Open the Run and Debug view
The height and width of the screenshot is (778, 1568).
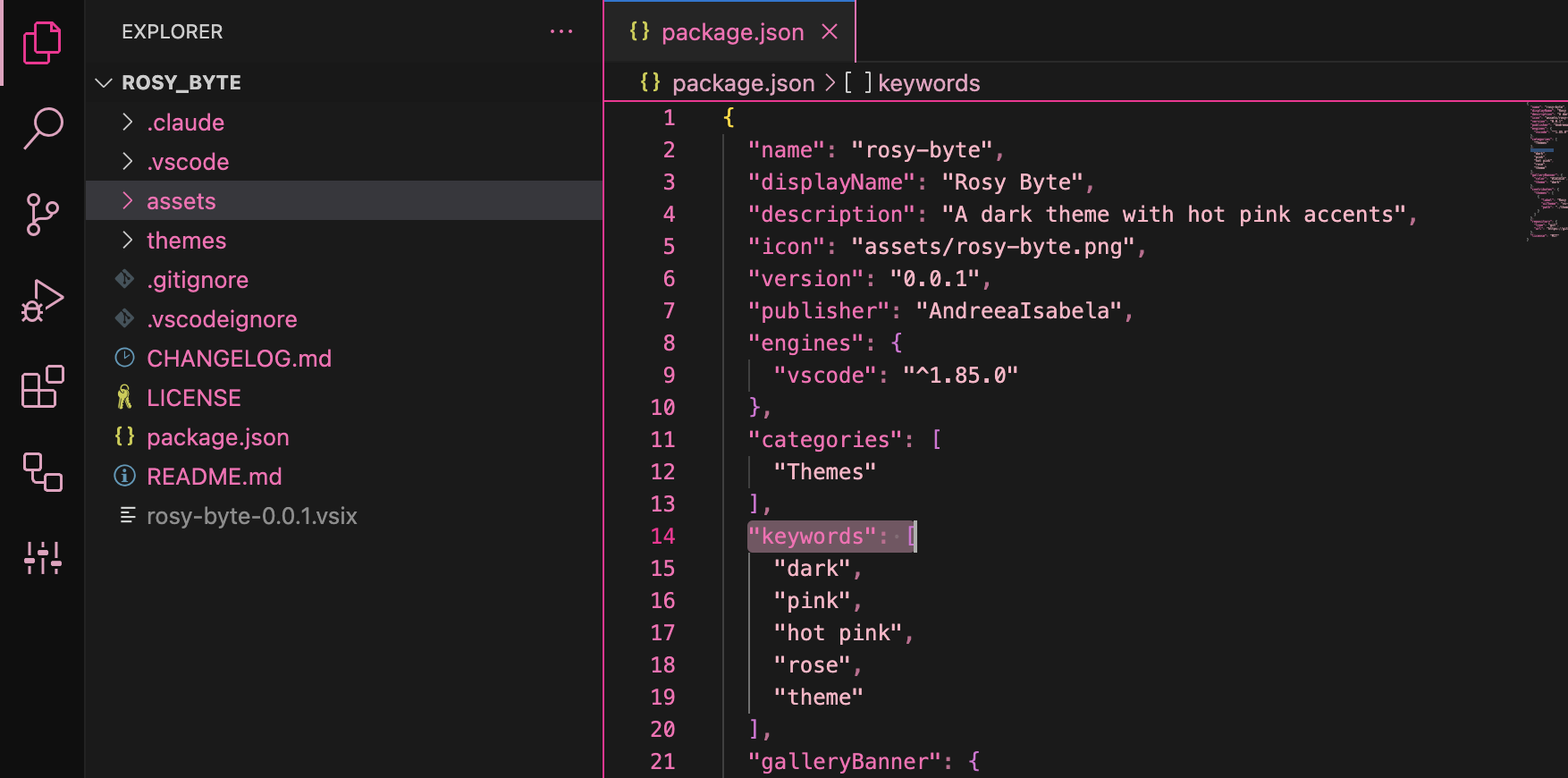point(42,300)
